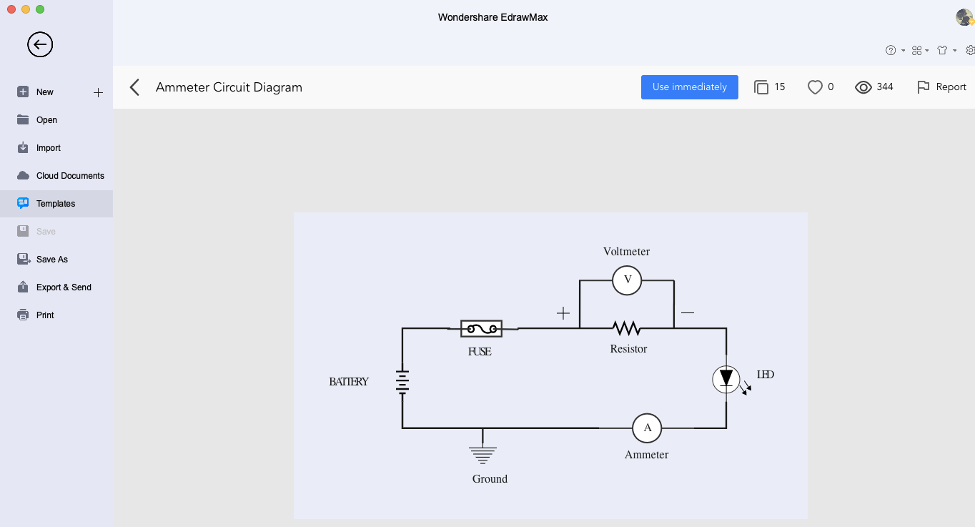Click the circled back arrow icon
The image size is (977, 527).
coord(40,44)
